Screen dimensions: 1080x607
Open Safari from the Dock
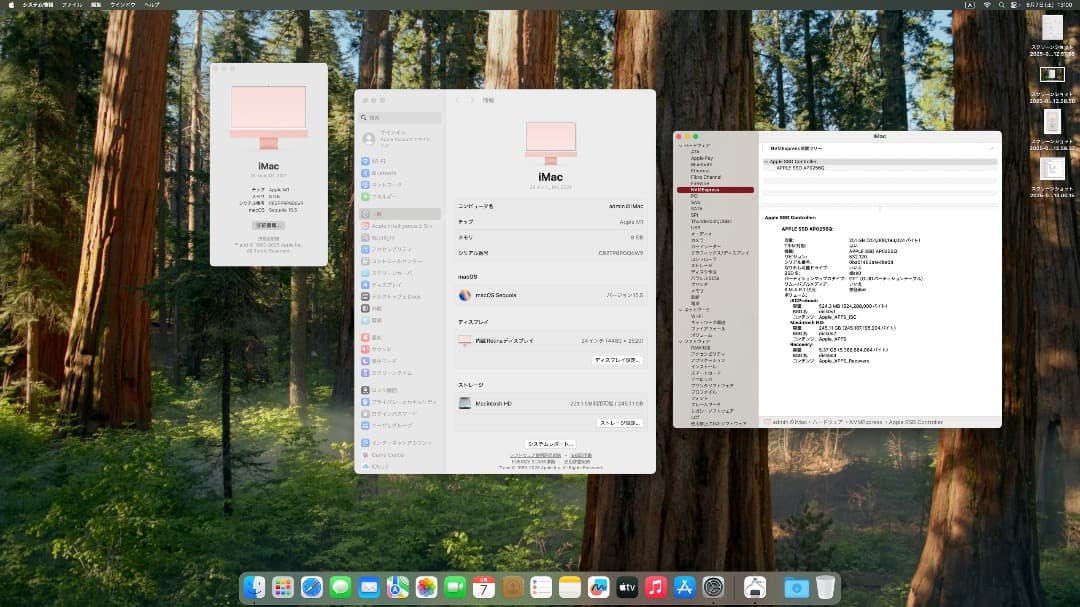tap(310, 588)
